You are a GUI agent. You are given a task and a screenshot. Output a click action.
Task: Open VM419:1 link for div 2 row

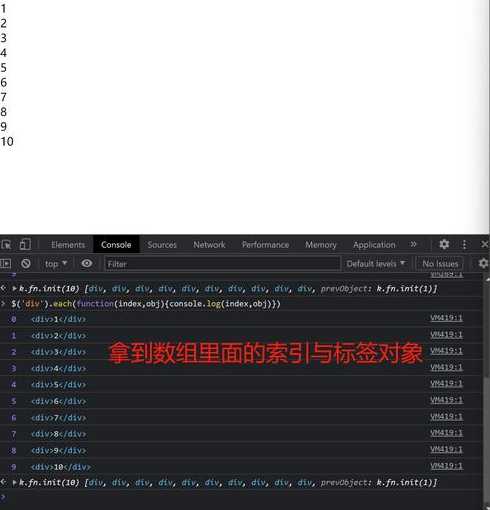point(446,334)
